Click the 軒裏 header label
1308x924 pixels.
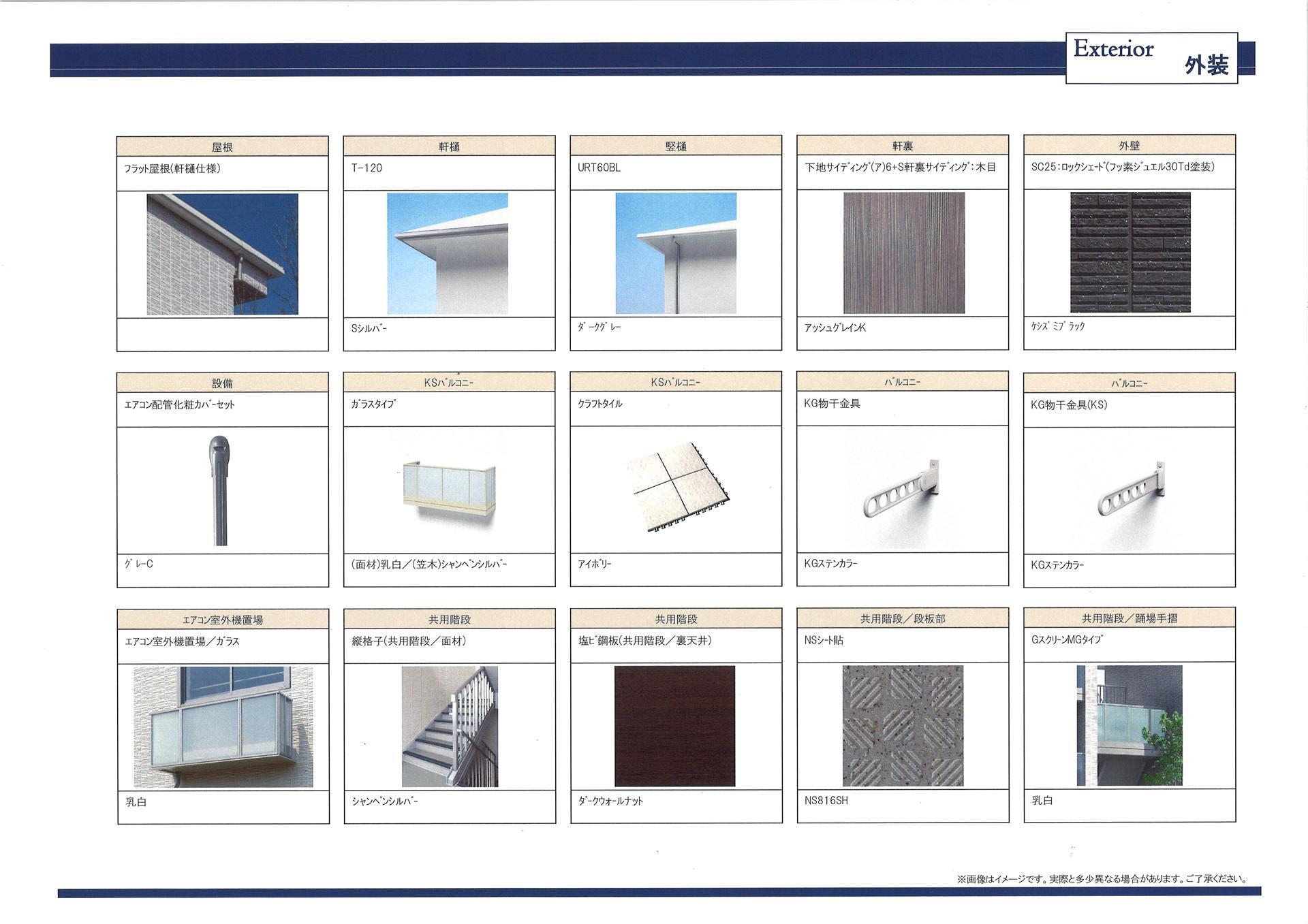click(x=903, y=146)
